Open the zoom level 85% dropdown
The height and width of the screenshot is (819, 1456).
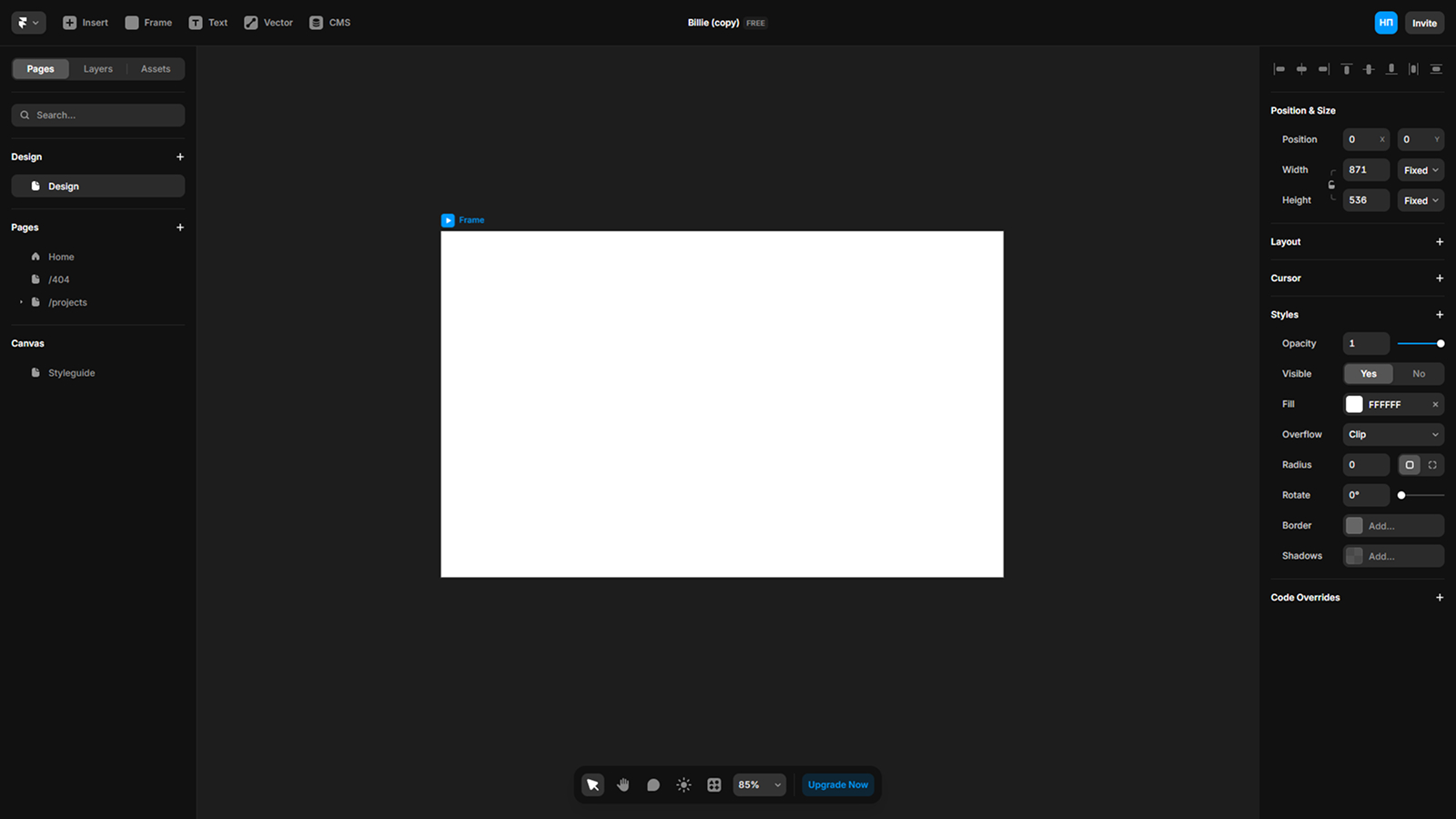click(x=759, y=784)
